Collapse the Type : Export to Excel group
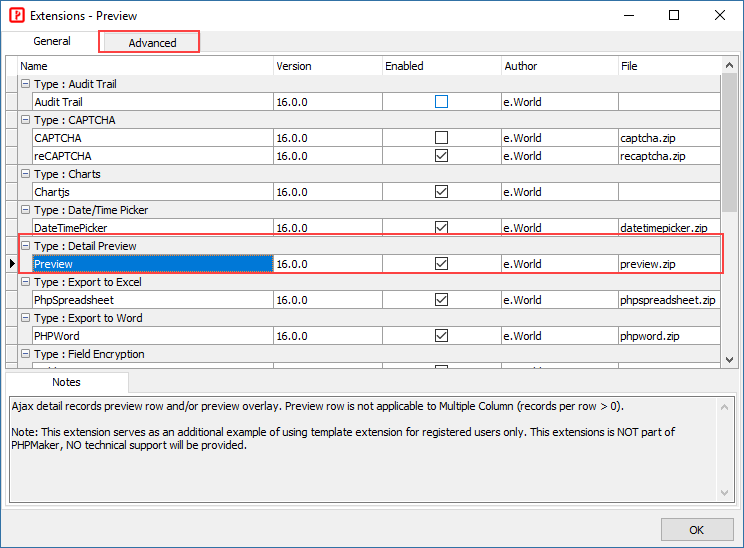Image resolution: width=744 pixels, height=548 pixels. click(x=26, y=282)
